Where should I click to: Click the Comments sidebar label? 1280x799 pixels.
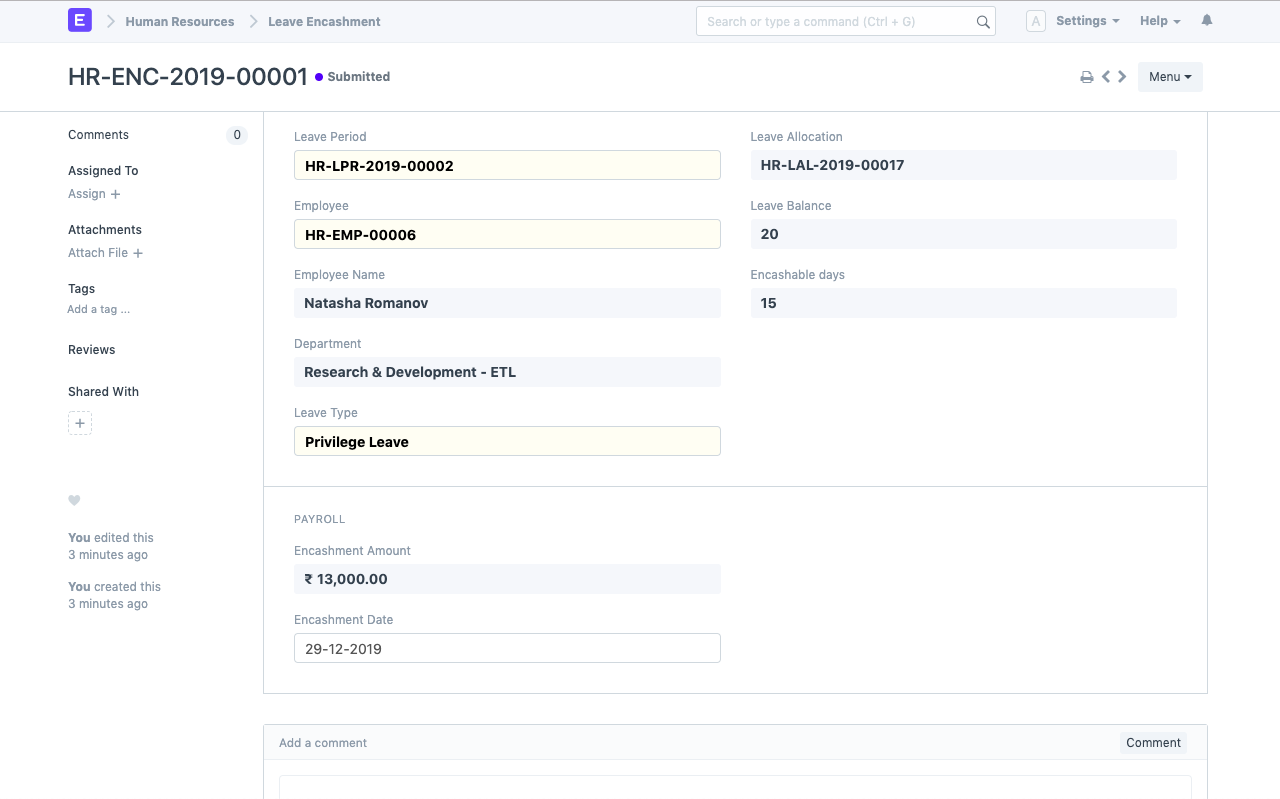[98, 135]
